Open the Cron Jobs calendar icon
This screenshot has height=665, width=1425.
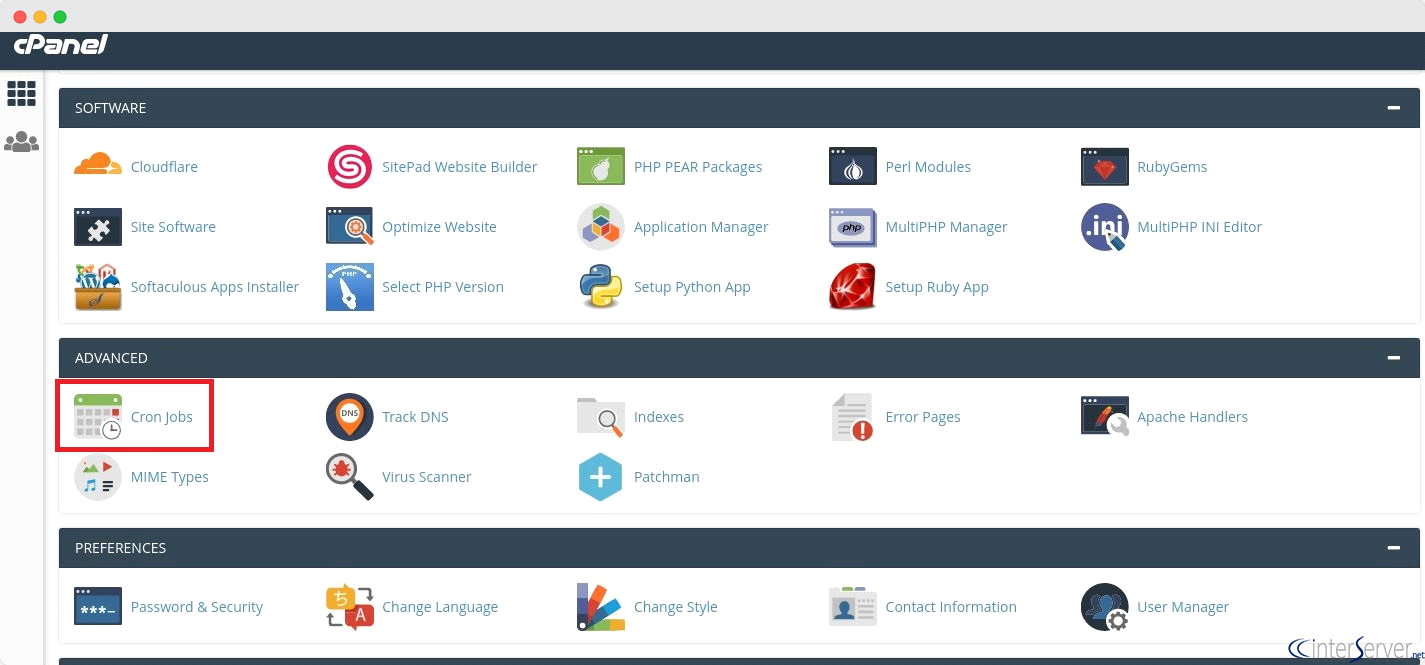coord(98,417)
